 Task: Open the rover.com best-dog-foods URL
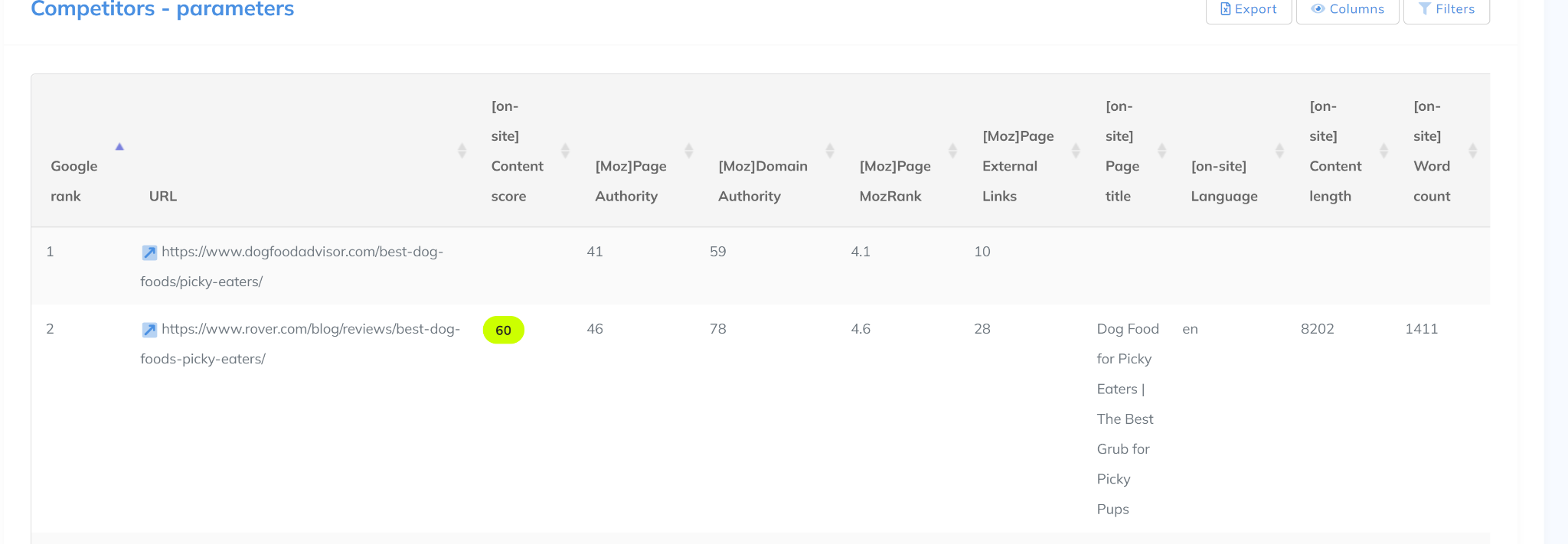coord(310,329)
